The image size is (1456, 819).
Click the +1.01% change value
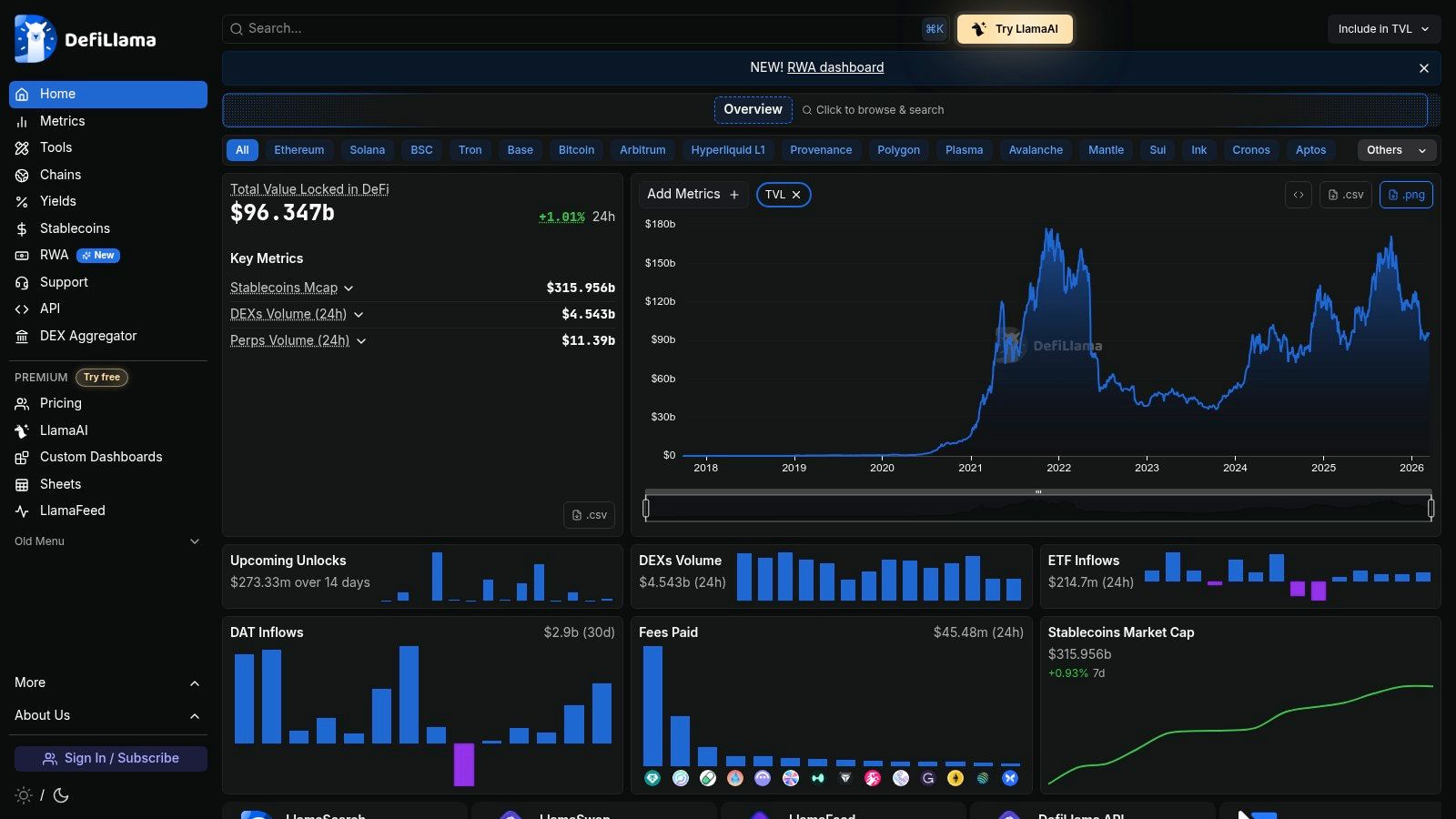[561, 217]
